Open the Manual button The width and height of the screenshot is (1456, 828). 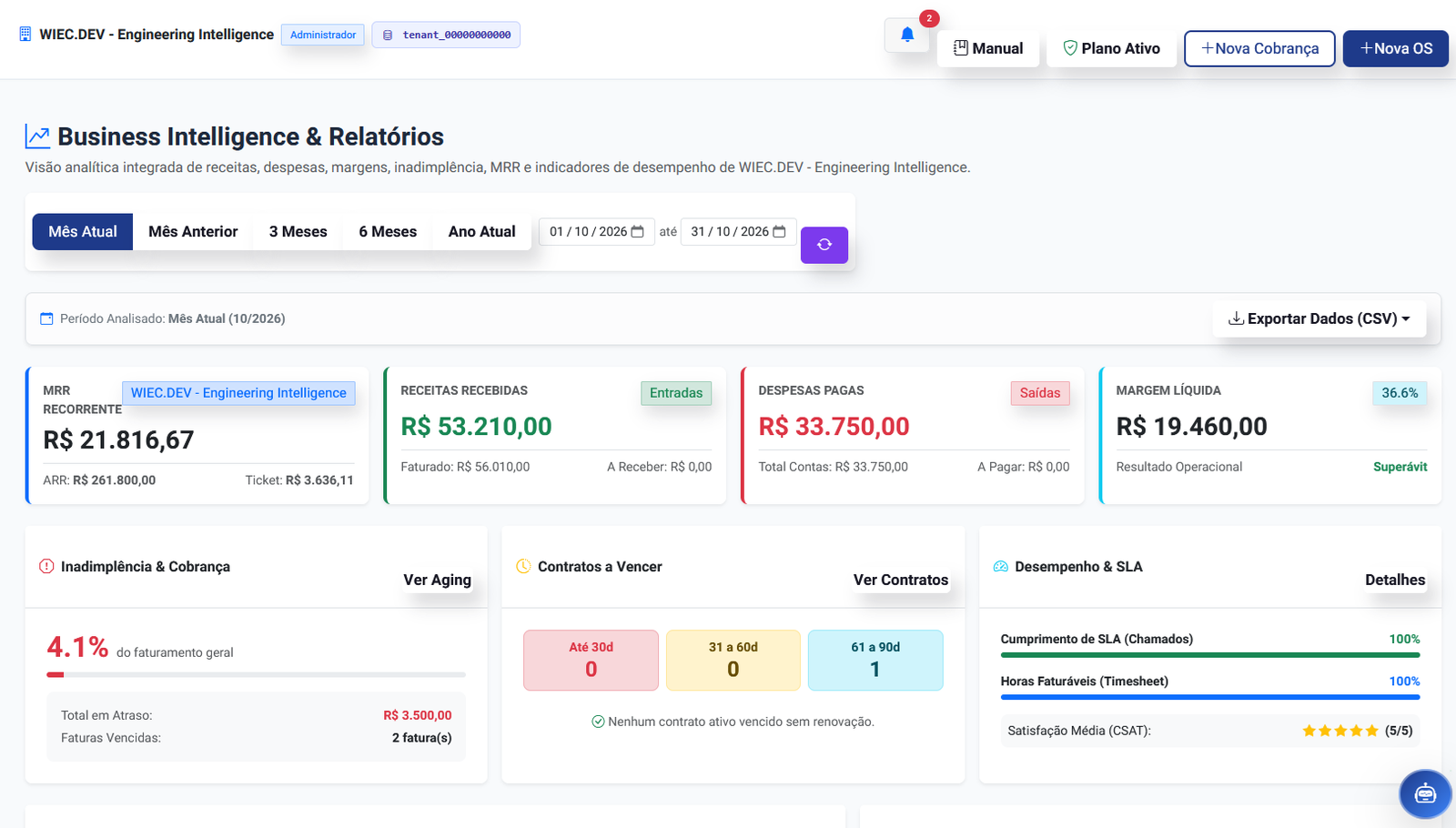tap(988, 48)
